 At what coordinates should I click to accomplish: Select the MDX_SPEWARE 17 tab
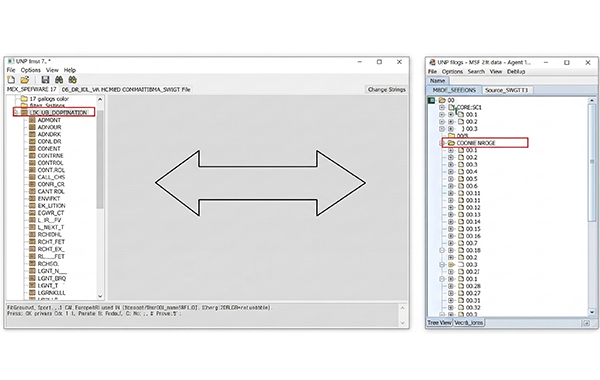[32, 89]
